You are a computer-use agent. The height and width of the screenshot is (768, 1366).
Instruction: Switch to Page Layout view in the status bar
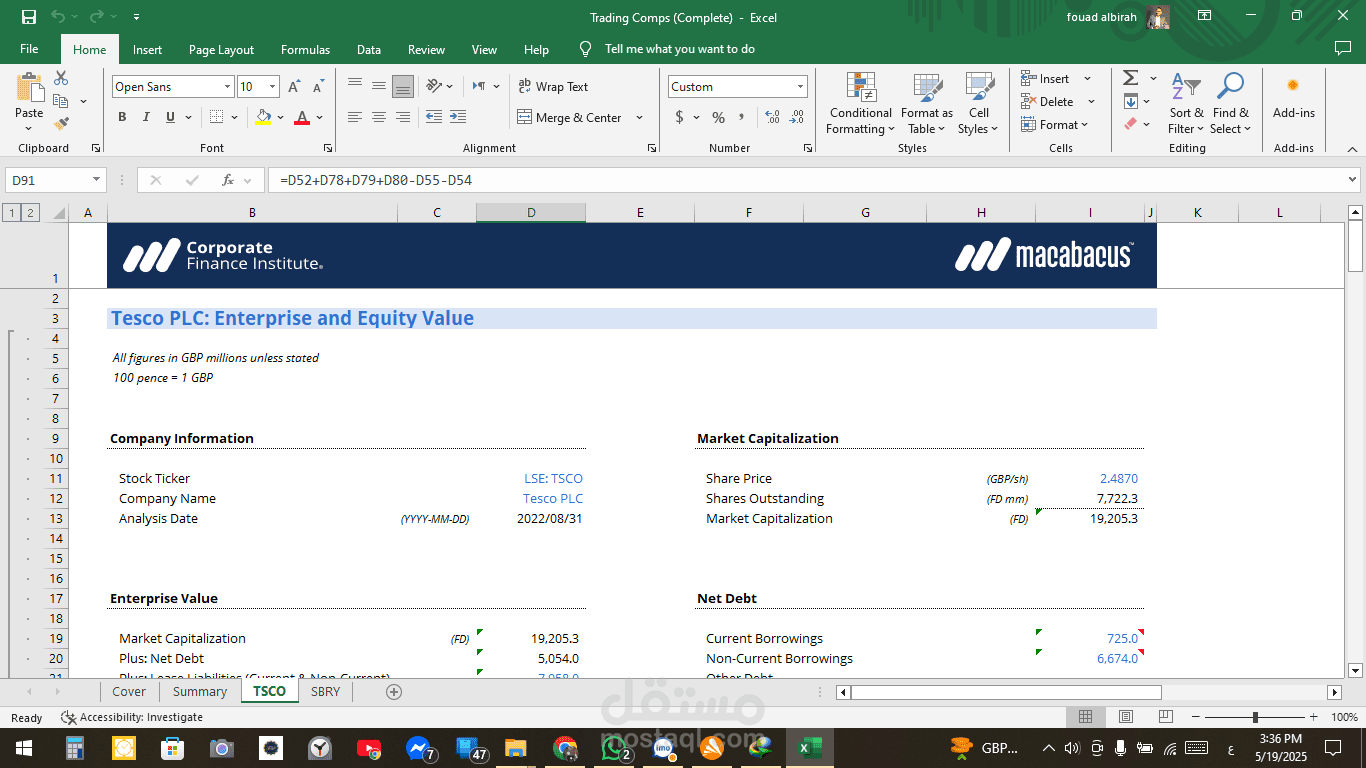(x=1125, y=717)
